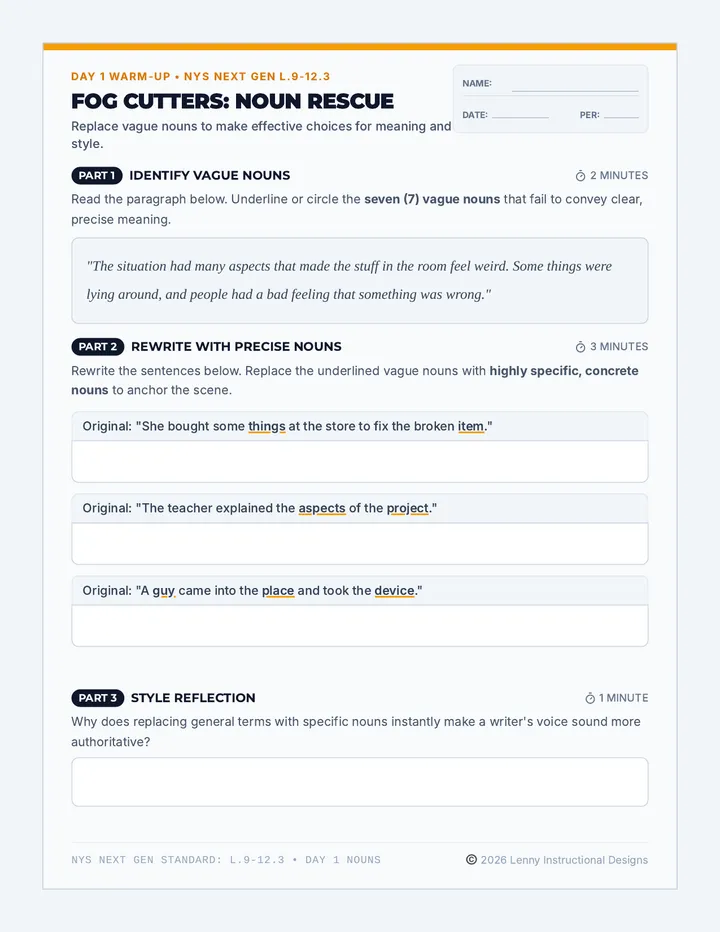This screenshot has width=720, height=932.
Task: Click the PART 1 badge
Action: [x=97, y=175]
